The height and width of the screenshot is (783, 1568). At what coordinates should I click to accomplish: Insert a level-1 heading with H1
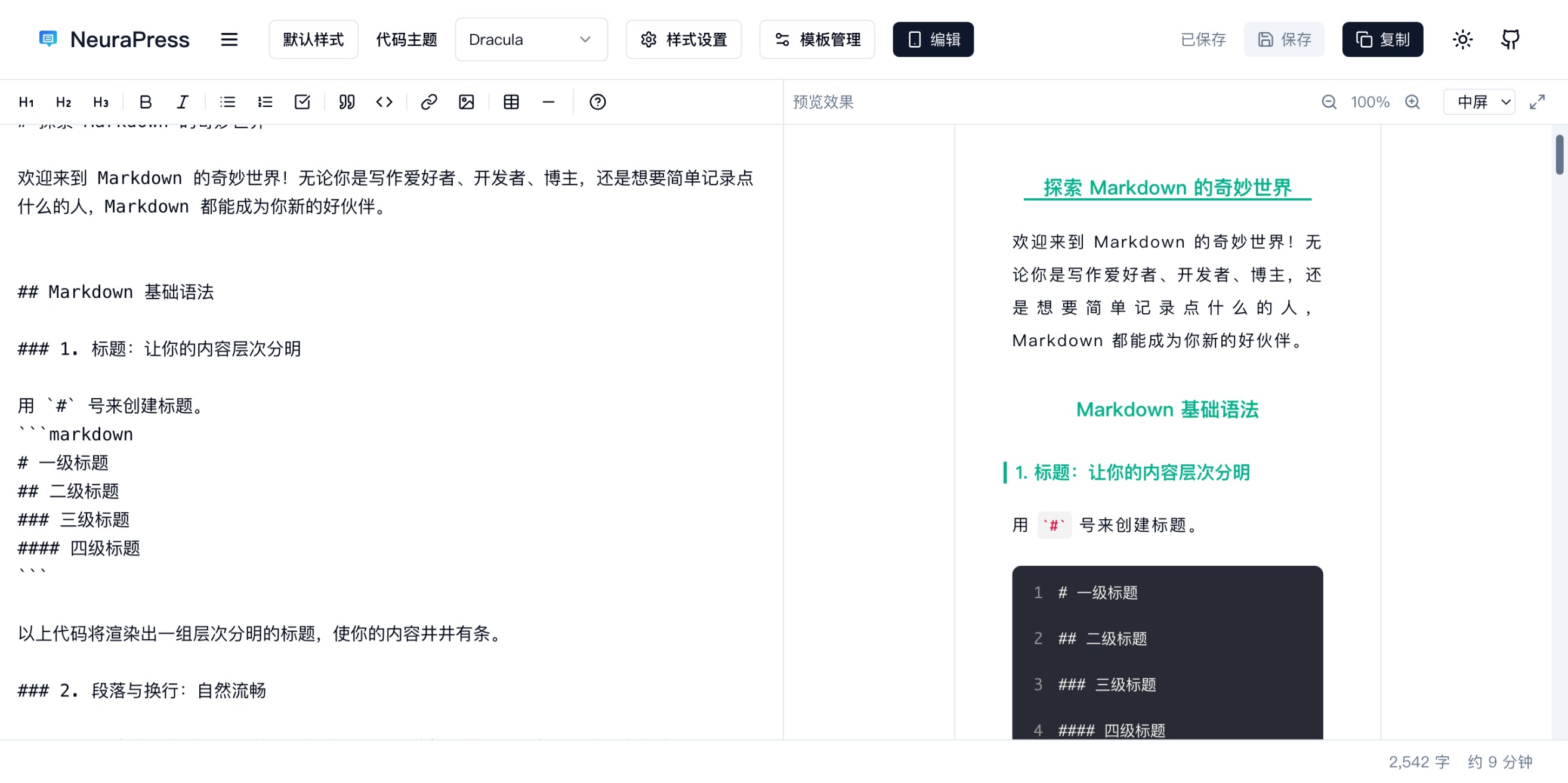26,102
